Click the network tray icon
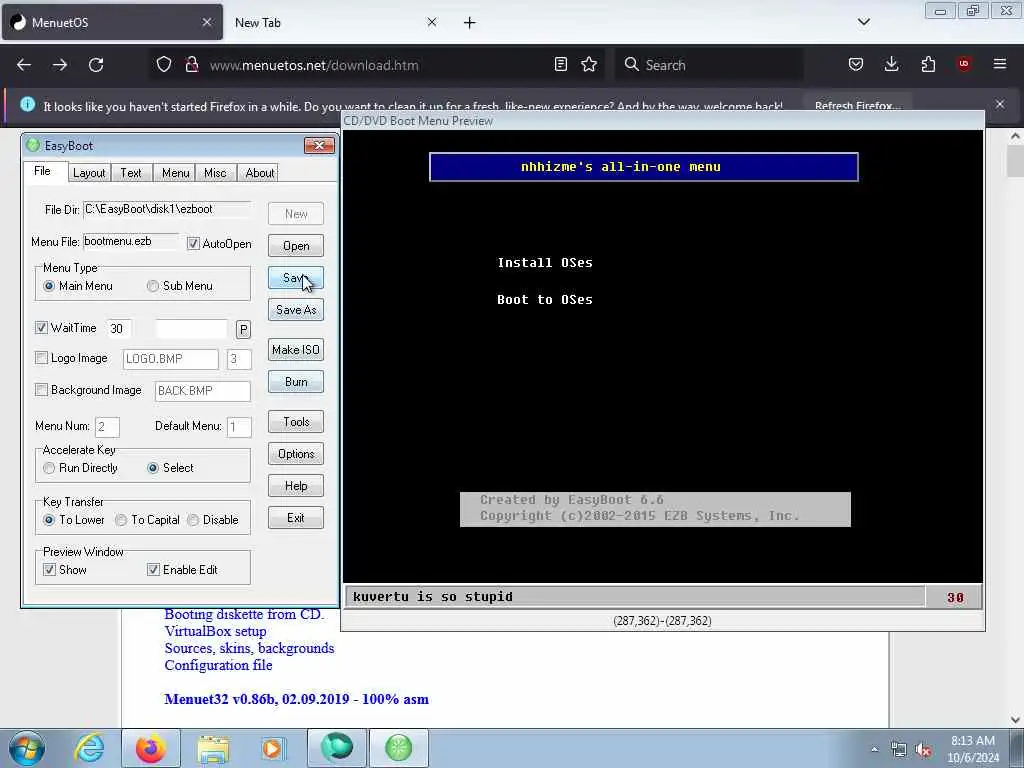Image resolution: width=1024 pixels, height=768 pixels. [x=899, y=750]
